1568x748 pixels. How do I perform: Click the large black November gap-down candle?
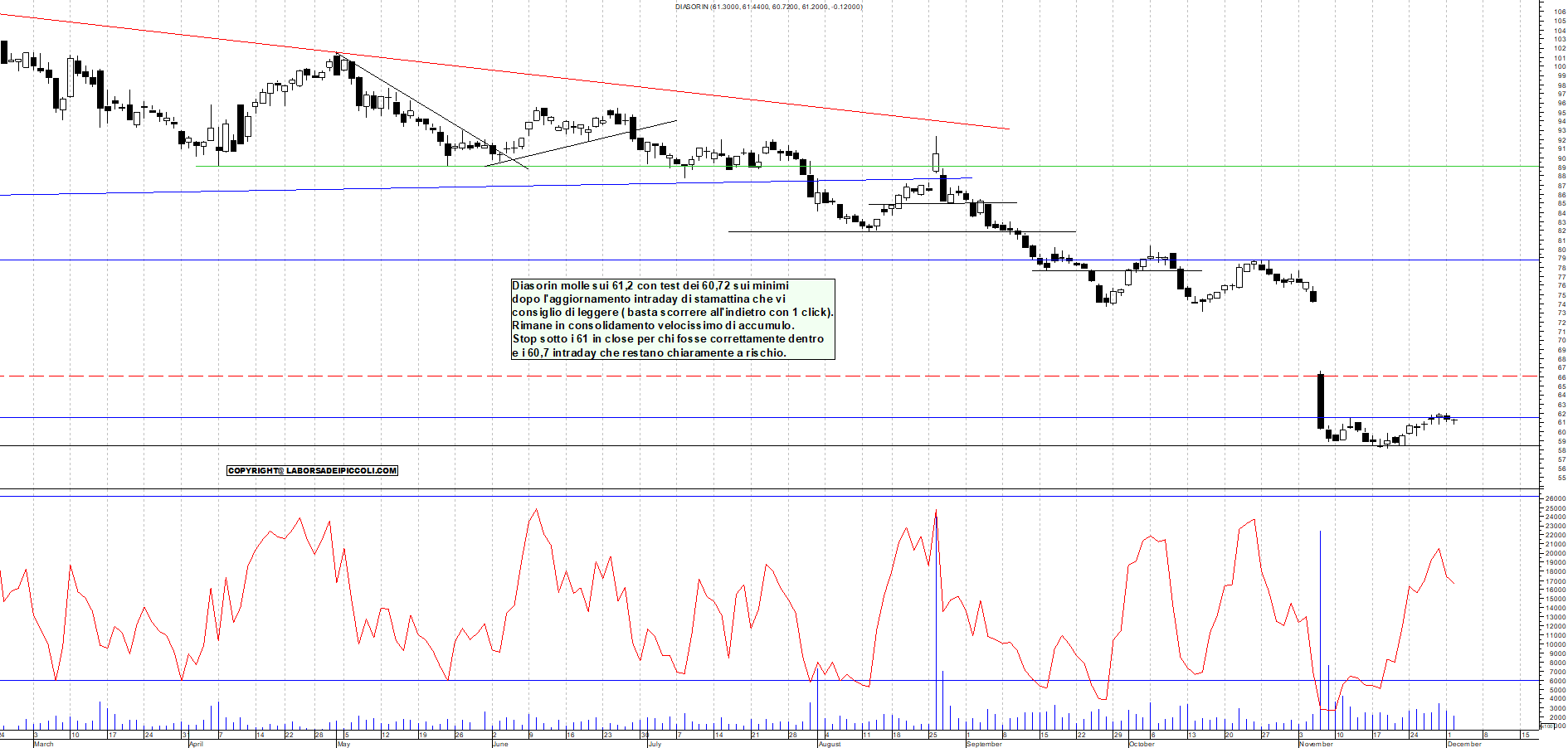pos(1321,401)
